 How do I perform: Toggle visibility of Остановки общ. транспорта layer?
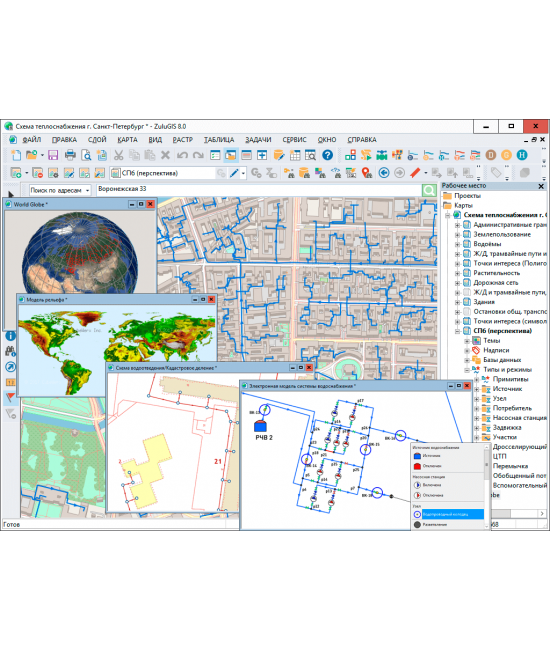(x=467, y=311)
